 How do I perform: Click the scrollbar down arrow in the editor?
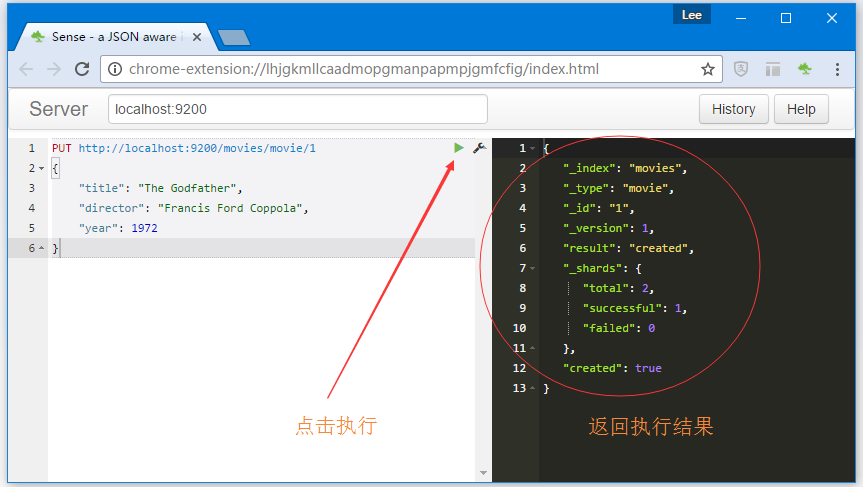tap(483, 473)
